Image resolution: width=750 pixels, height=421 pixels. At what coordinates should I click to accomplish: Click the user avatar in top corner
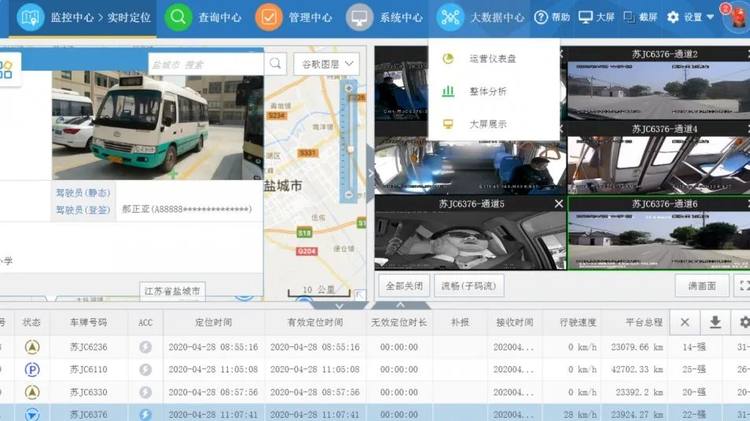coord(737,16)
